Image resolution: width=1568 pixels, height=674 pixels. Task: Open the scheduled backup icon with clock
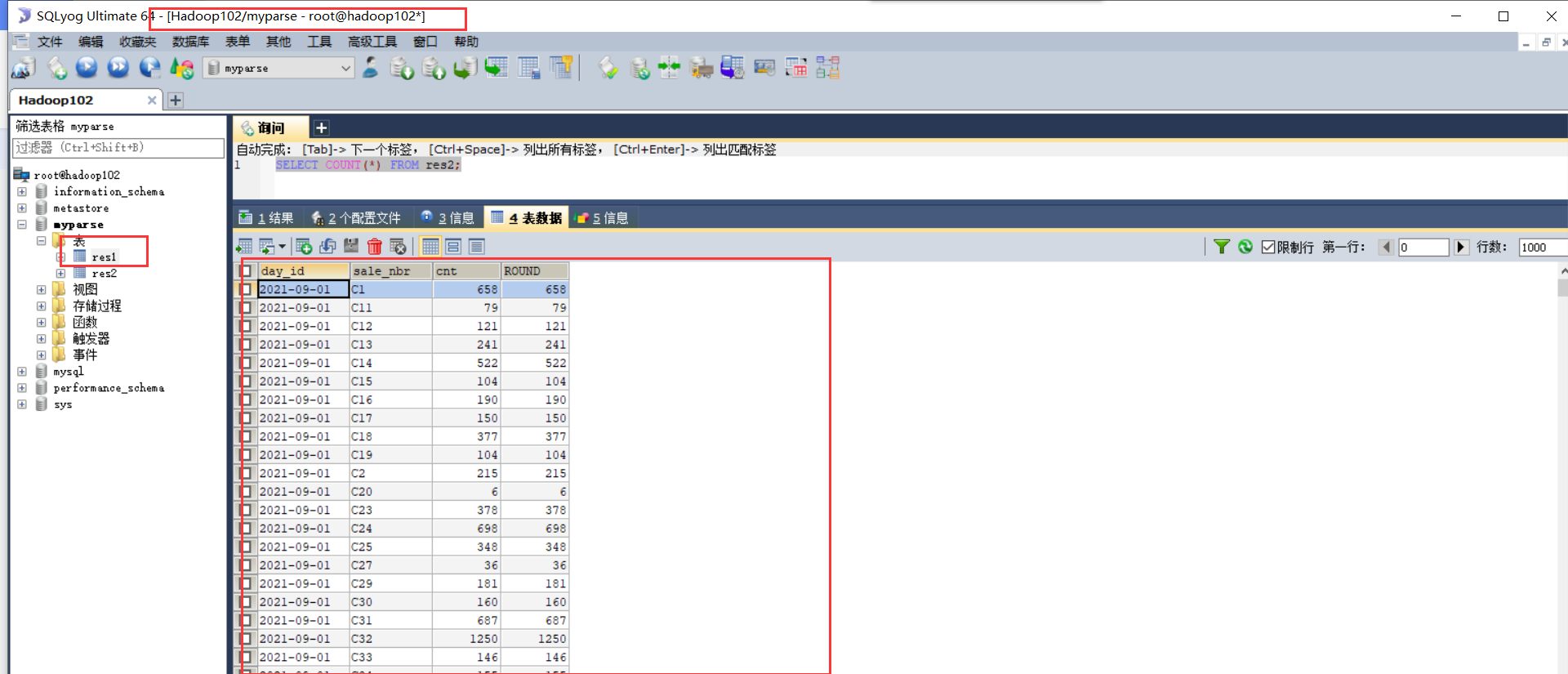click(x=732, y=68)
